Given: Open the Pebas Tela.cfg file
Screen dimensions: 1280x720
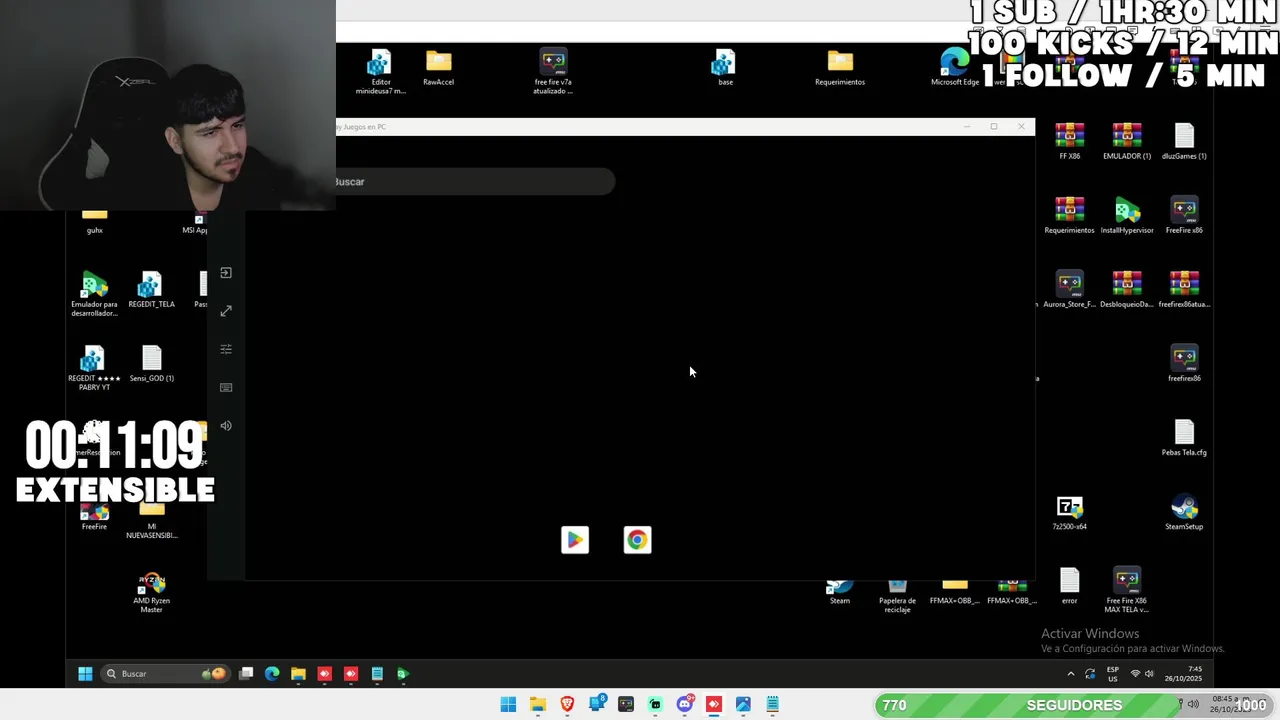Looking at the screenshot, I should (x=1184, y=437).
